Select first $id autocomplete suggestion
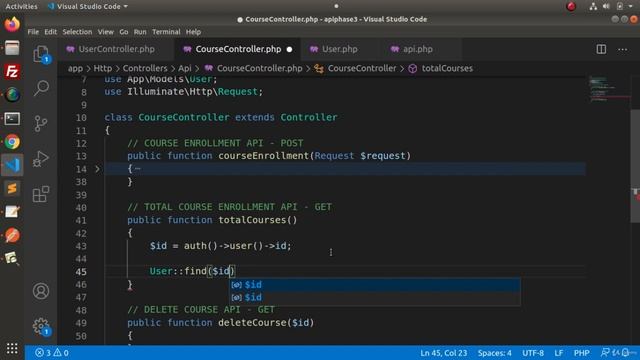640x360 pixels. [x=374, y=284]
